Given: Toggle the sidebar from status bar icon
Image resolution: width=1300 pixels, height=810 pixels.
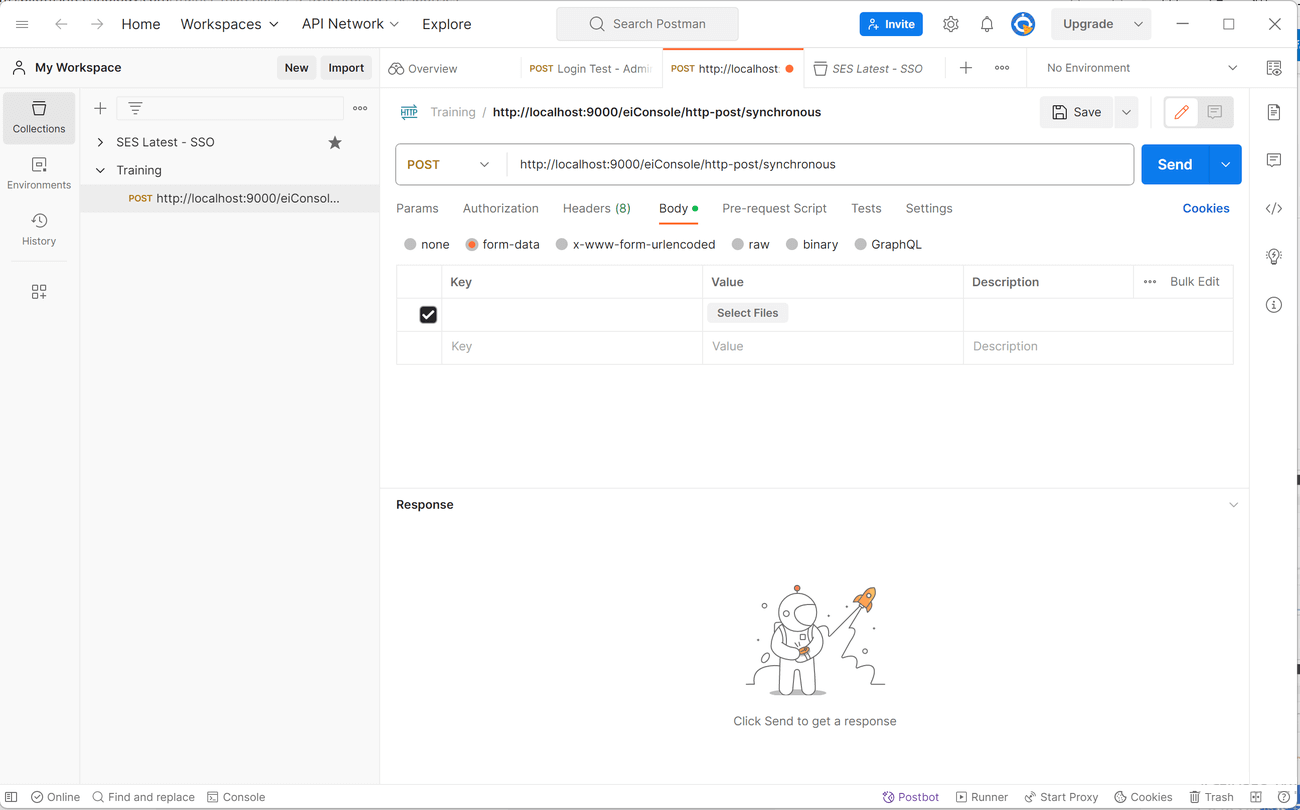Looking at the screenshot, I should tap(11, 797).
